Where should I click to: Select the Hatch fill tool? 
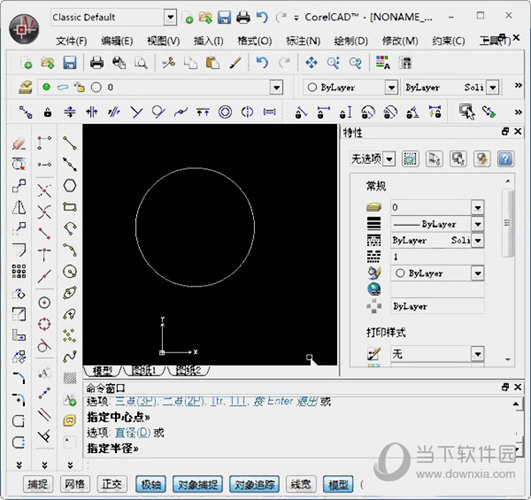70,378
